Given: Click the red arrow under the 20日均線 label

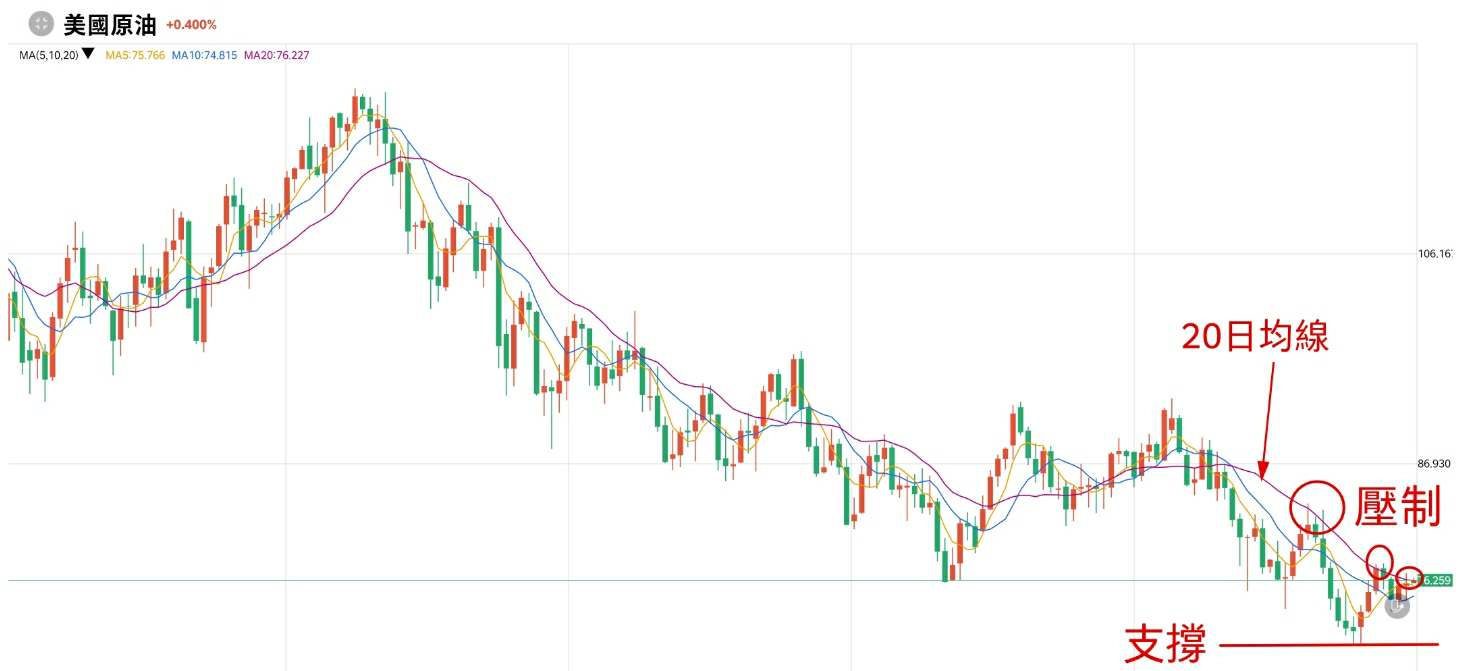Looking at the screenshot, I should coord(1267,420).
